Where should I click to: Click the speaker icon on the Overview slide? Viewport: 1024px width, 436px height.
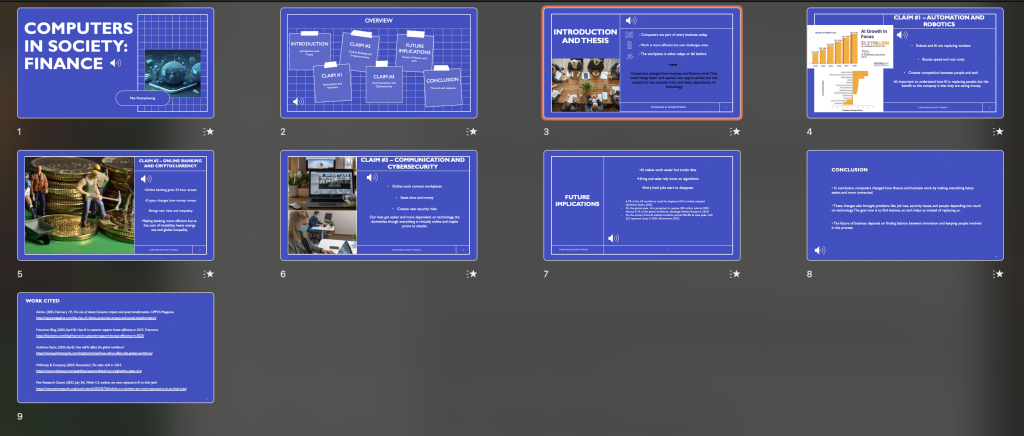pos(297,101)
